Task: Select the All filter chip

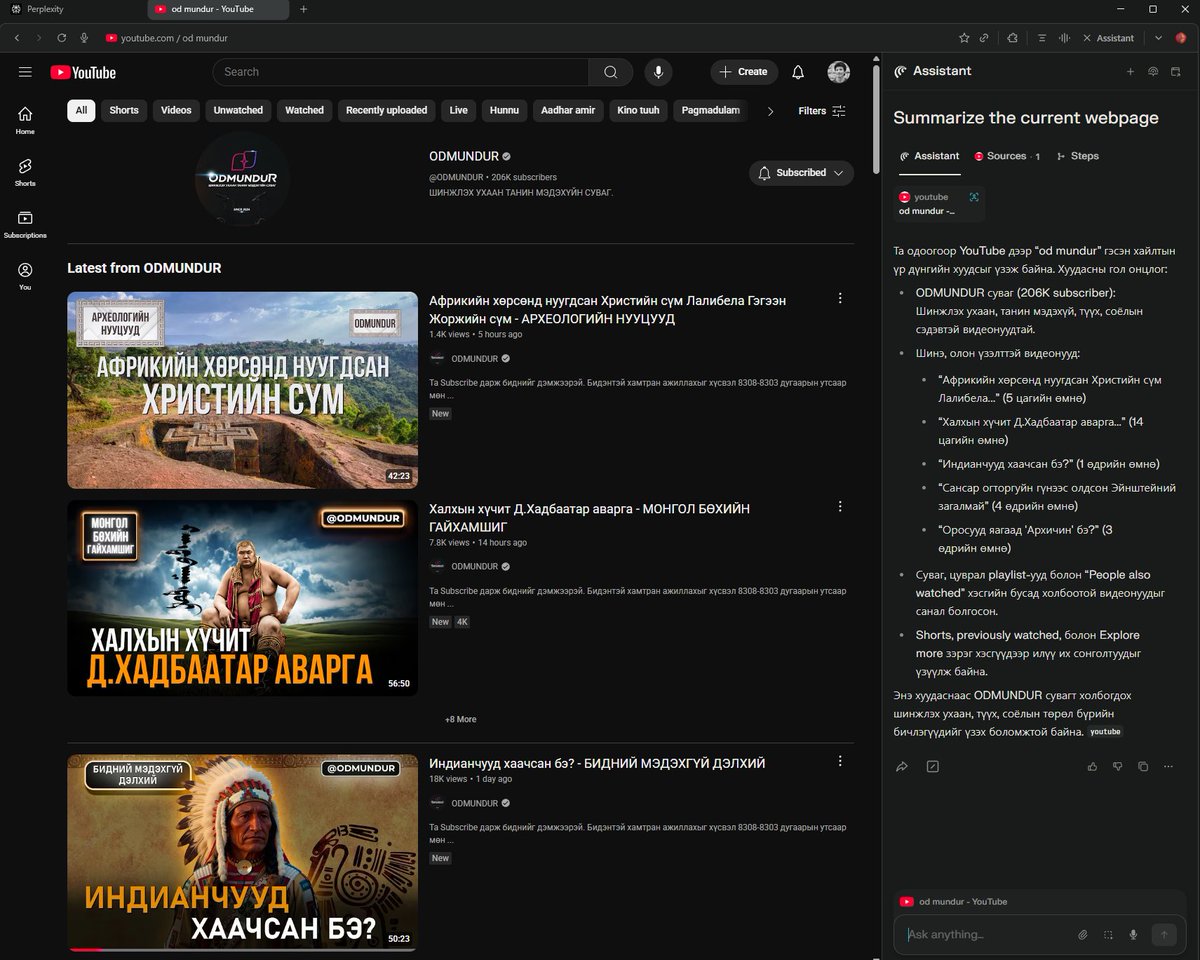Action: (x=81, y=111)
